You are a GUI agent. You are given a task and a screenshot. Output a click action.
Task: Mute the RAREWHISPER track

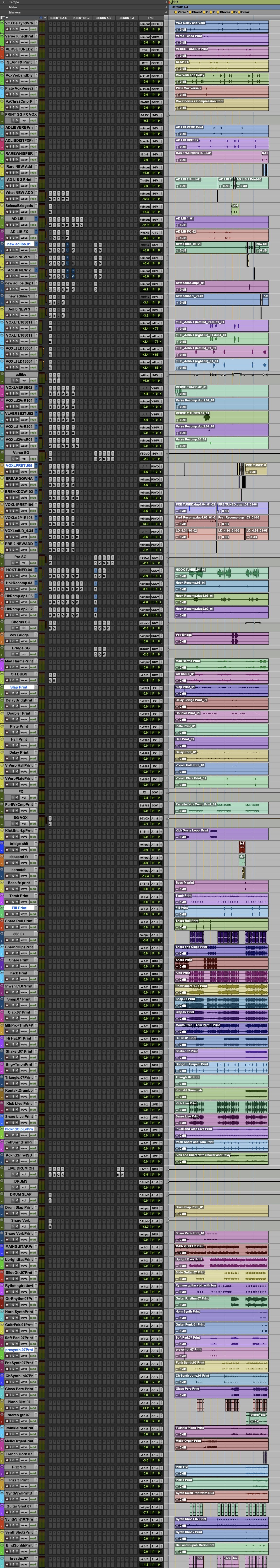point(17,160)
